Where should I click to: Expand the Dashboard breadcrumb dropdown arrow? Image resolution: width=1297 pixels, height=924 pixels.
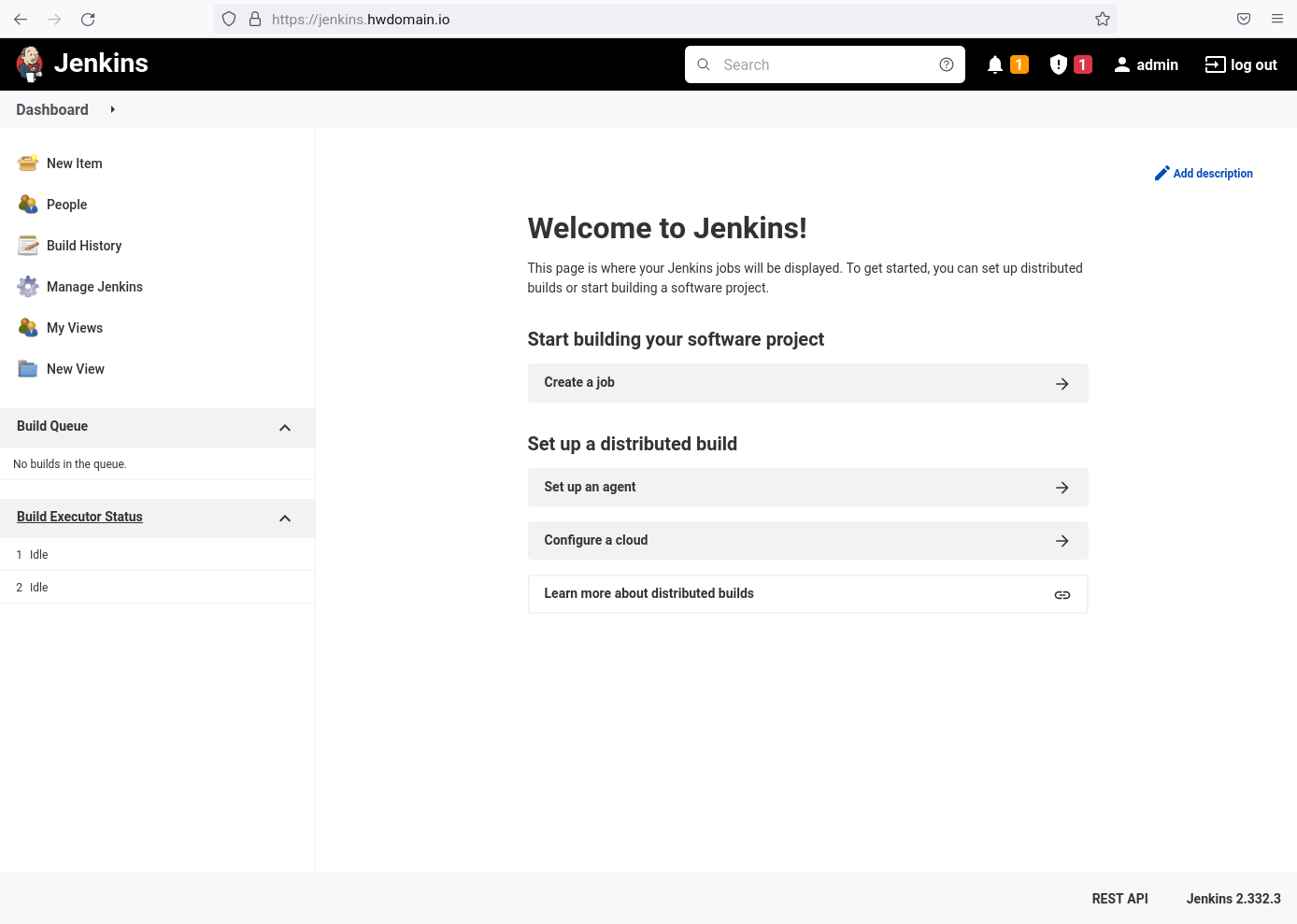pos(112,109)
